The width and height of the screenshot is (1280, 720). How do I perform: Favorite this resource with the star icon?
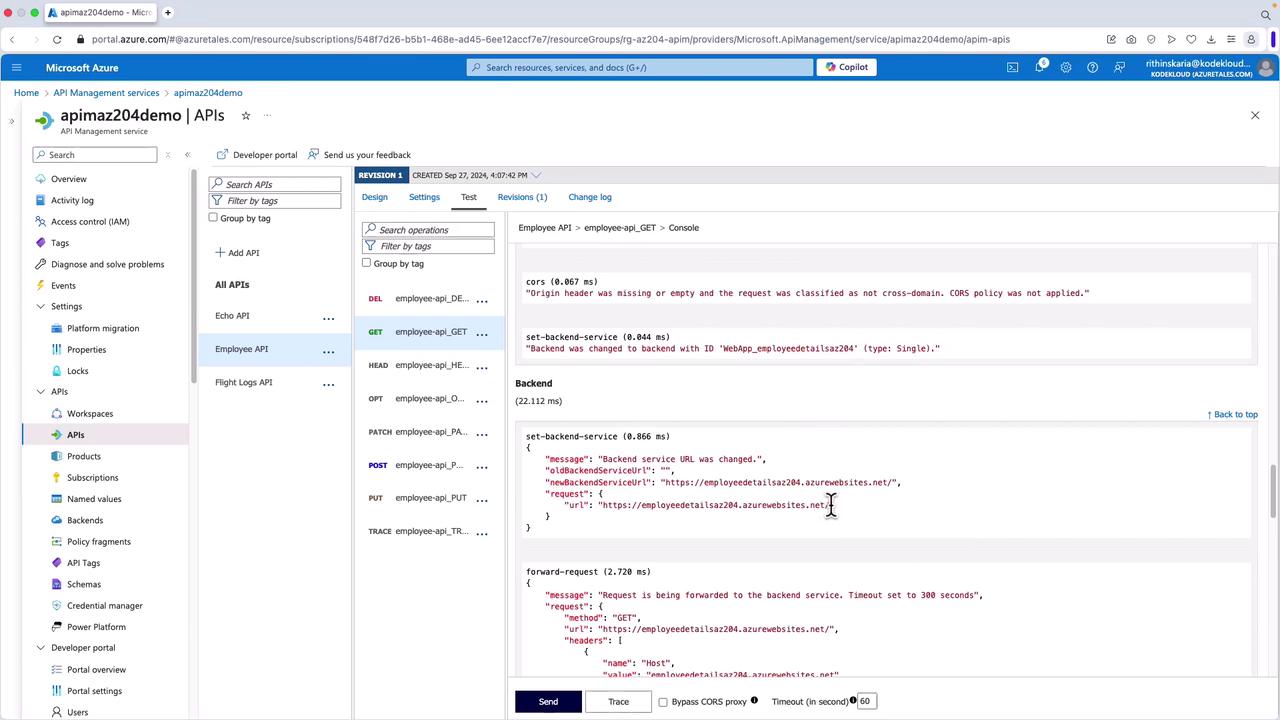(246, 116)
